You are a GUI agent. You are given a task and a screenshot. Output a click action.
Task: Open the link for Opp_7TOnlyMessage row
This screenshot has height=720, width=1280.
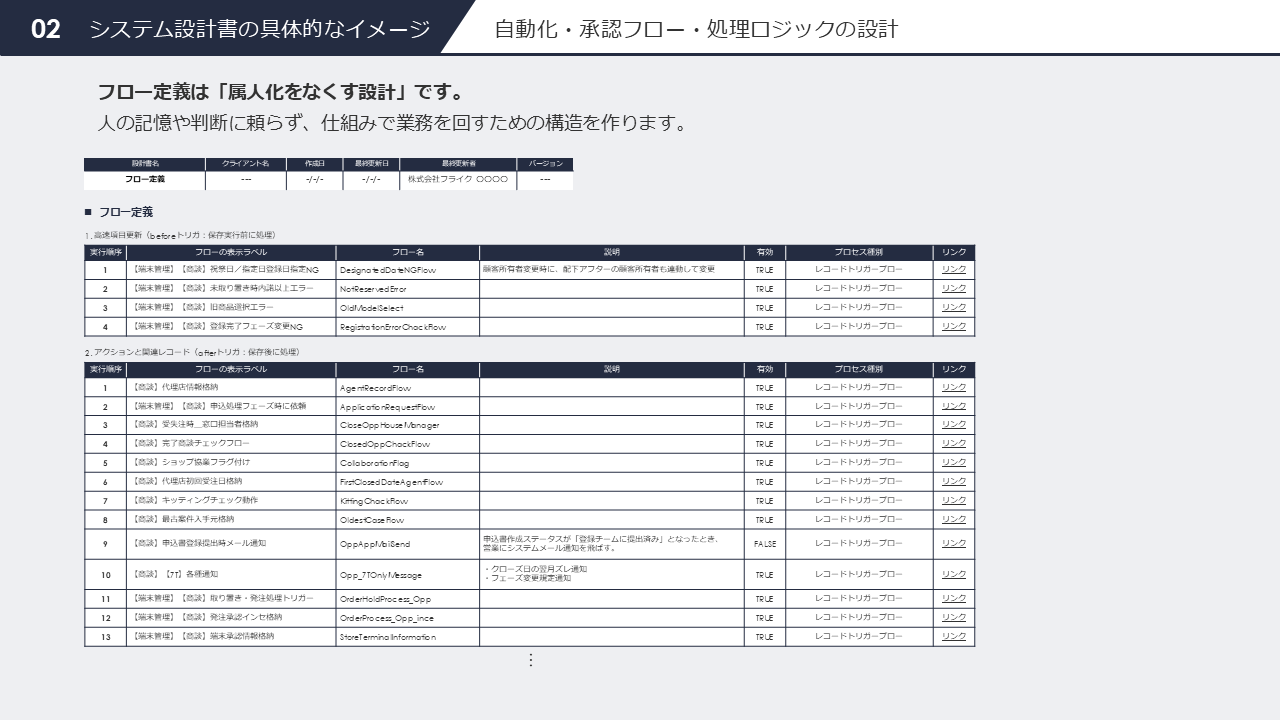click(954, 574)
